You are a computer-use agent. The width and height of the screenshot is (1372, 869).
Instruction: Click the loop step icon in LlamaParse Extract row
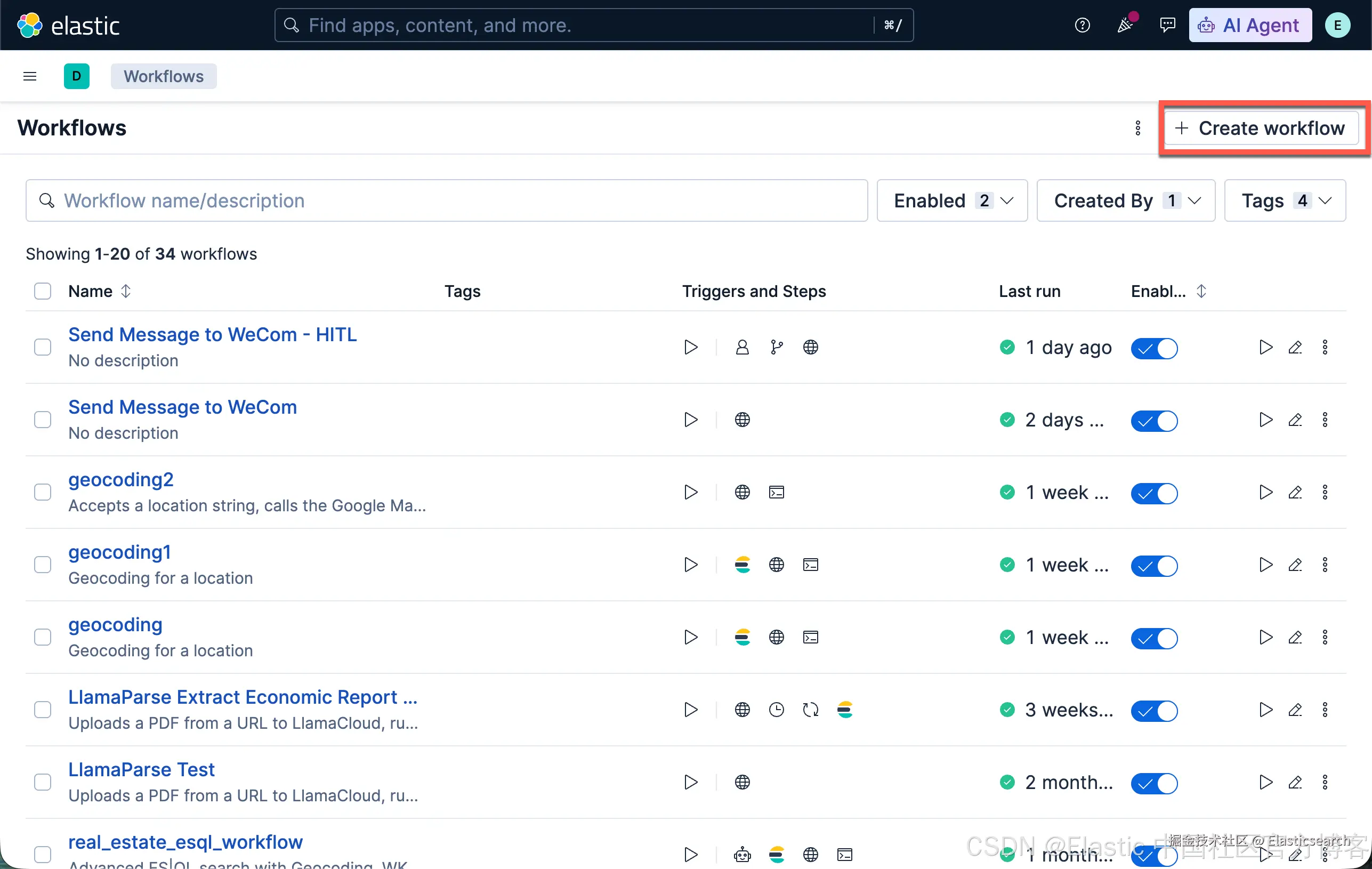click(x=810, y=710)
